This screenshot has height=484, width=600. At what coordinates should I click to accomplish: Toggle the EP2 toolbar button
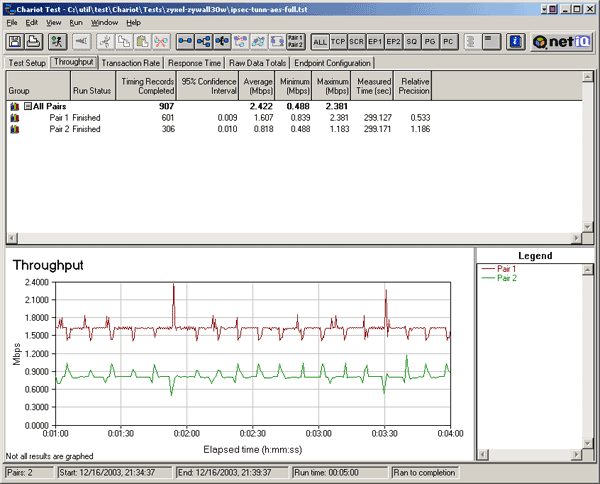(x=394, y=41)
